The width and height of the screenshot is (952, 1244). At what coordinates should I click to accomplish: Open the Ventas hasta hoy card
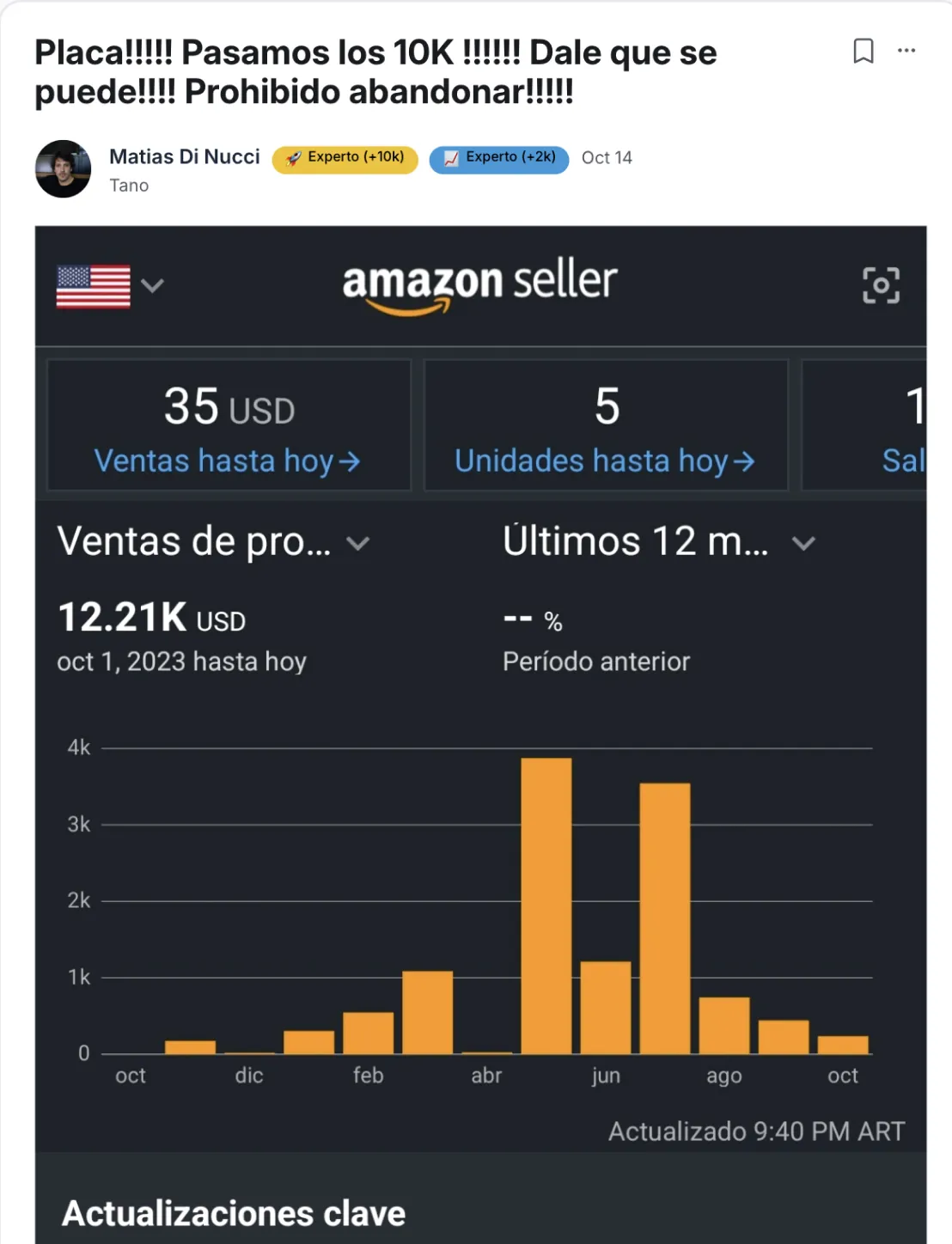[x=229, y=425]
